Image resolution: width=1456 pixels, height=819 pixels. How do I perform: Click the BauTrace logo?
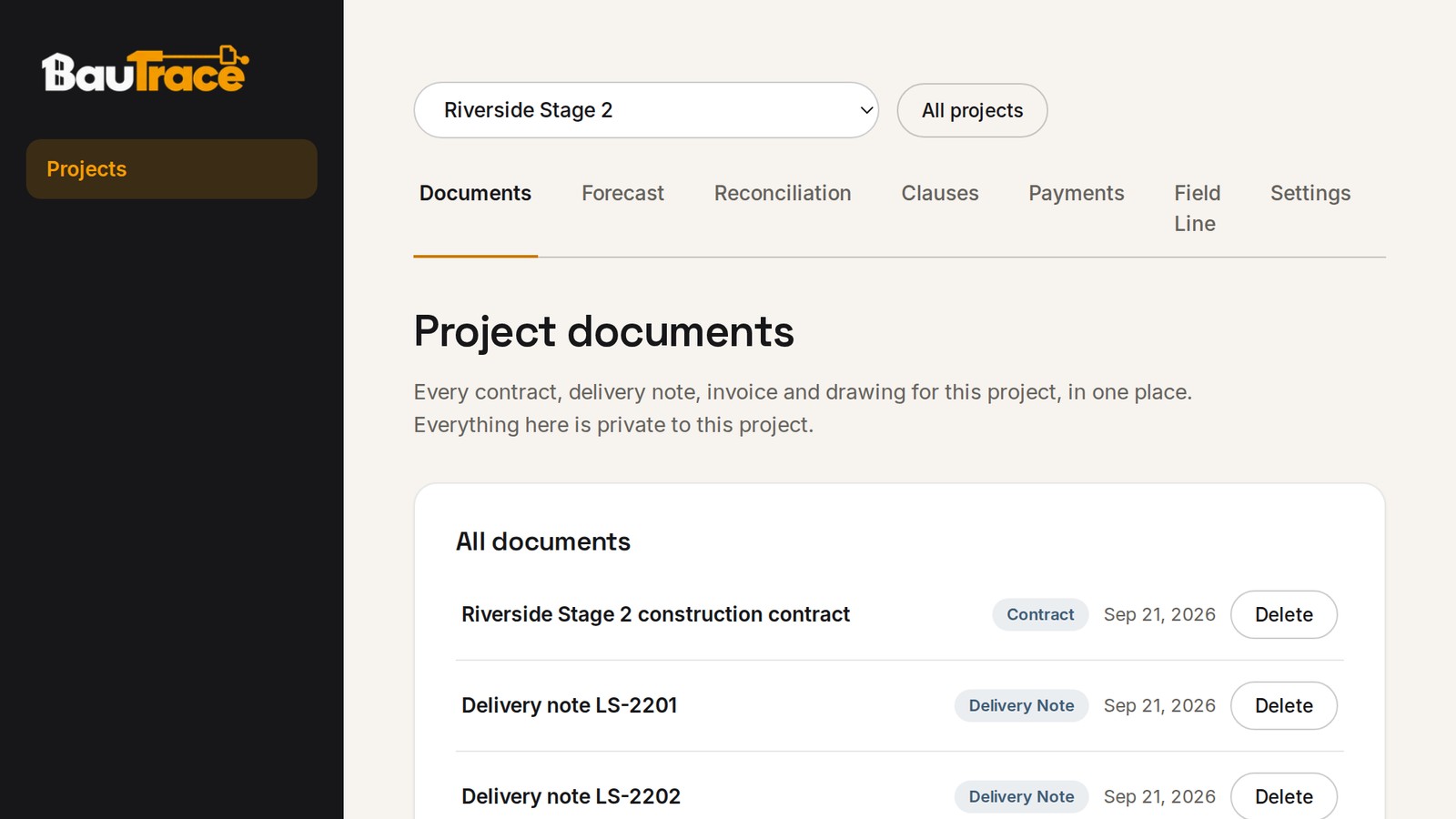146,69
